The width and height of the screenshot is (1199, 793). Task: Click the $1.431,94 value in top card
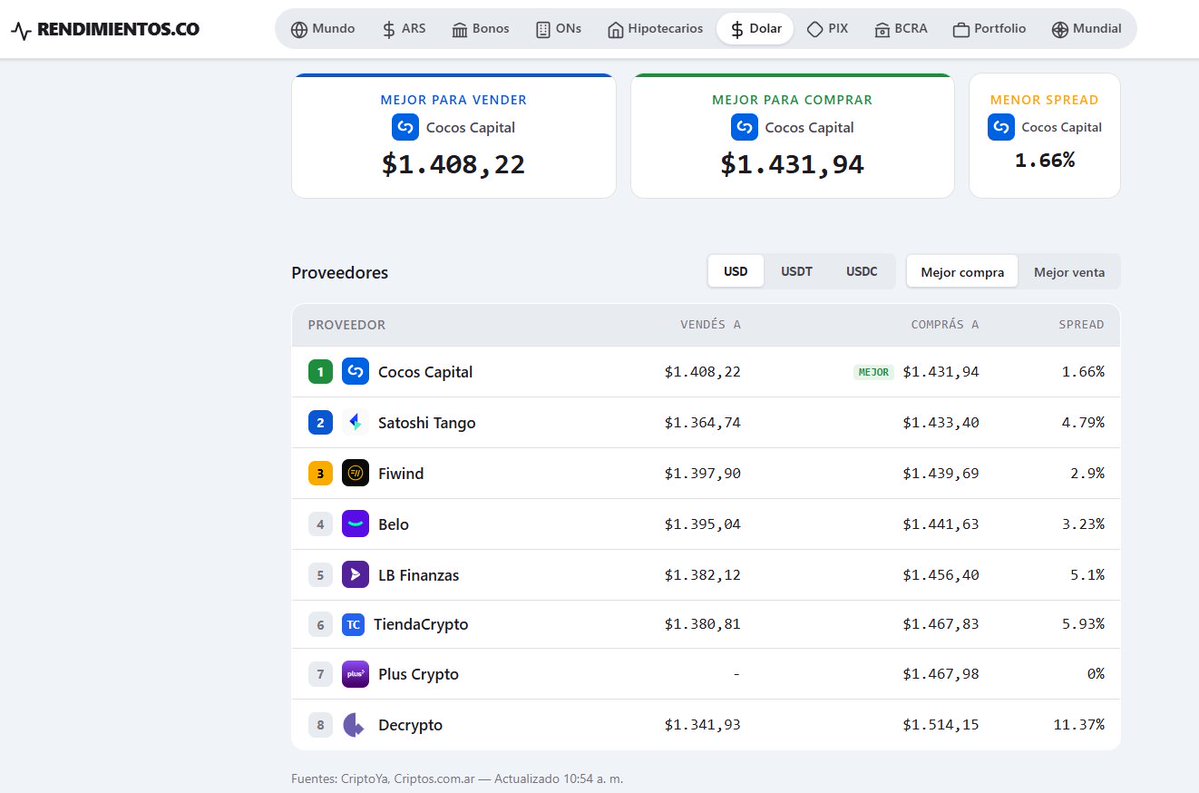(x=792, y=164)
